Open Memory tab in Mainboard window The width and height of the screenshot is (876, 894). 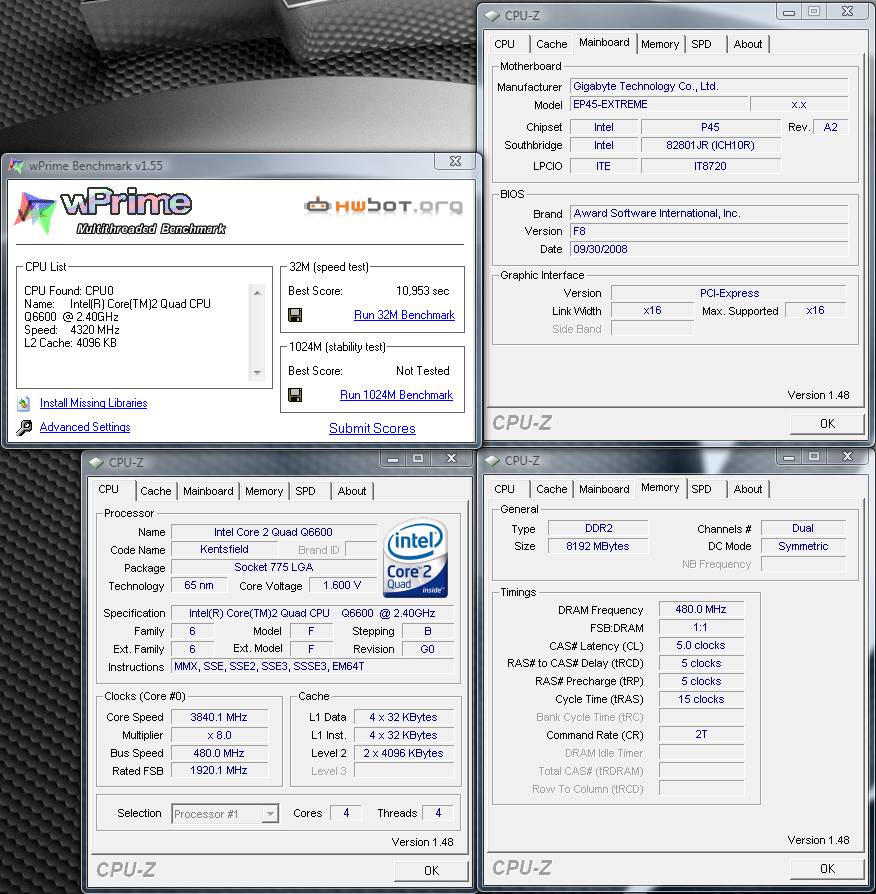pyautogui.click(x=660, y=44)
